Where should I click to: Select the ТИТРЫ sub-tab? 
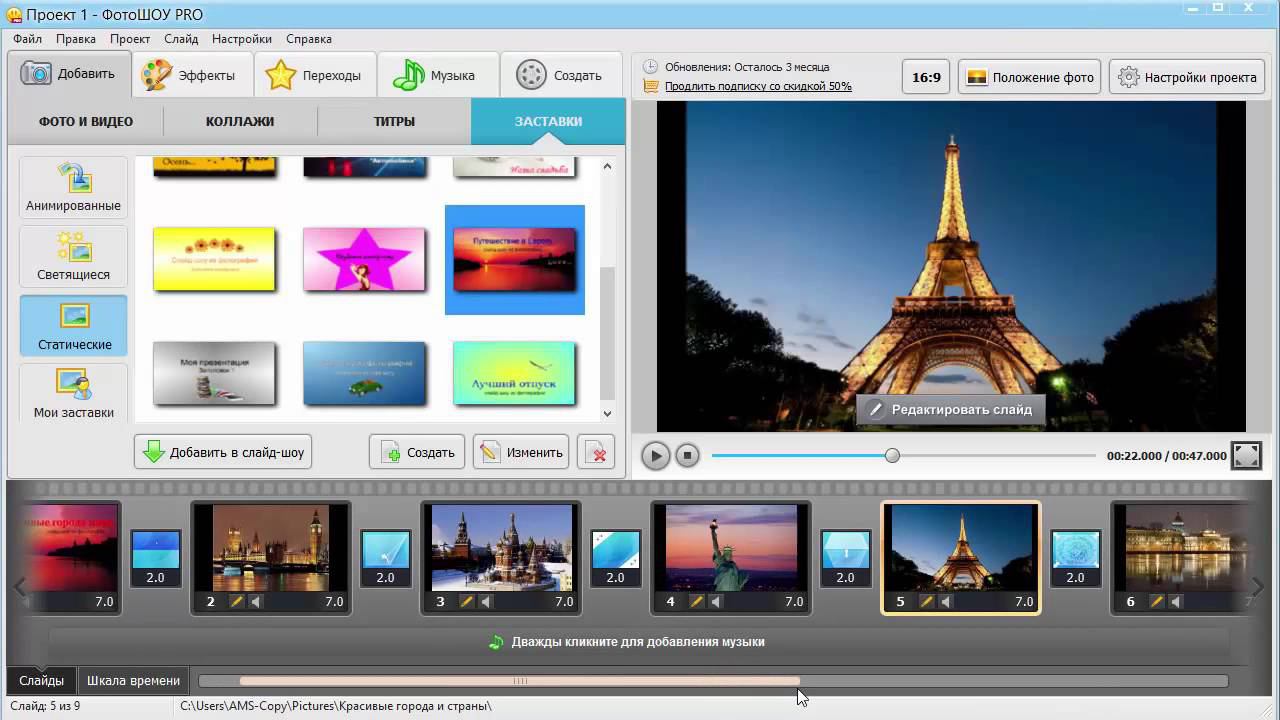click(394, 121)
